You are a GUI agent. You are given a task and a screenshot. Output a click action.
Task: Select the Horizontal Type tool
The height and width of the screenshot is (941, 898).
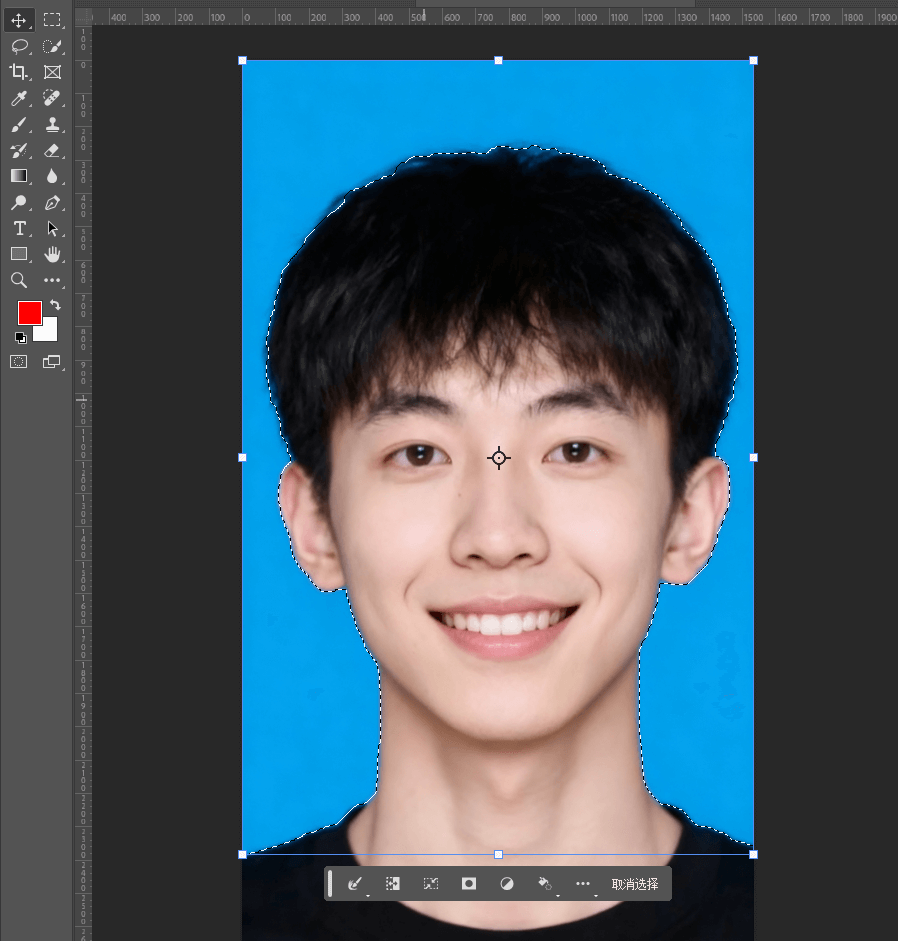(19, 228)
